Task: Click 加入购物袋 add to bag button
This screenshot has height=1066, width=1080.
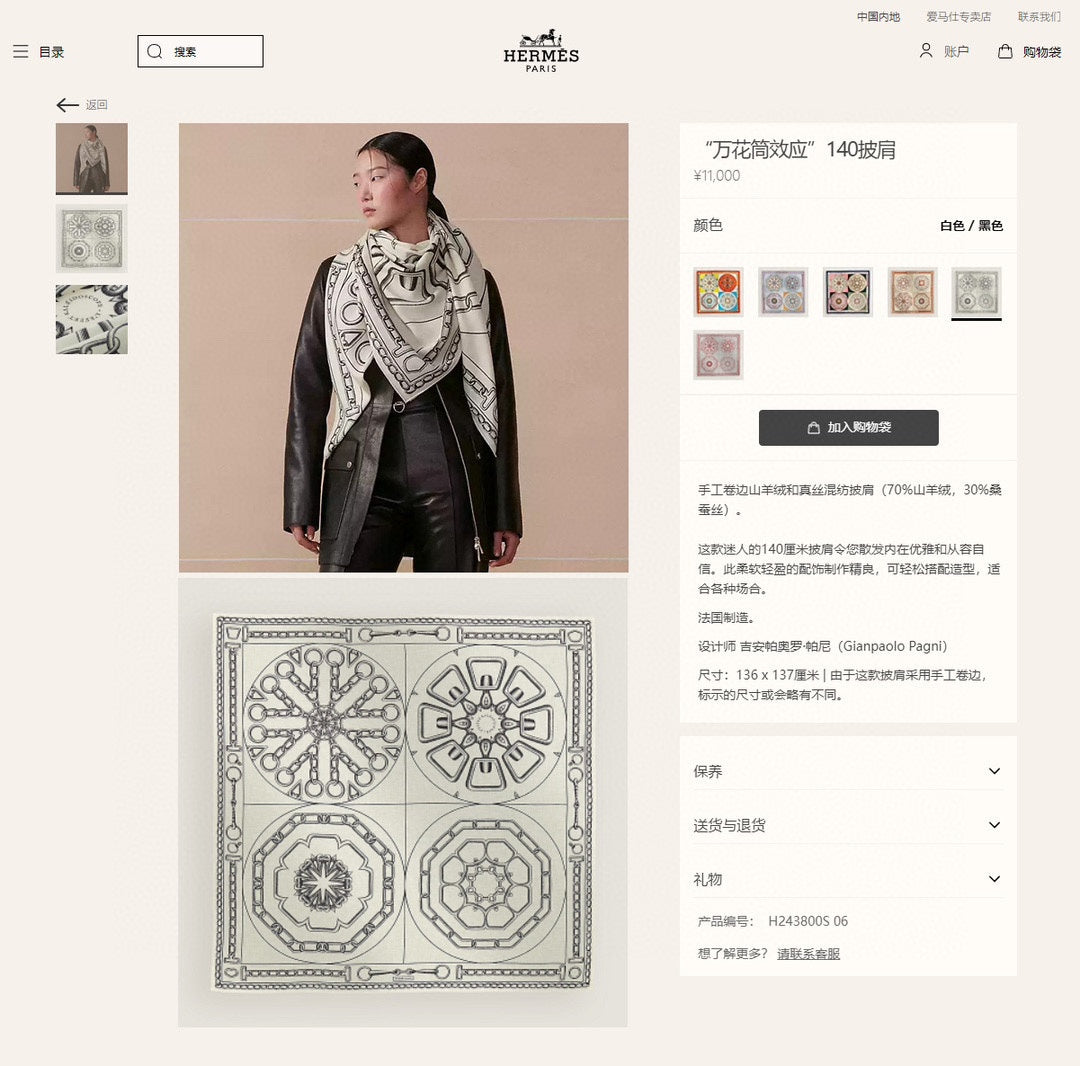Action: point(849,428)
